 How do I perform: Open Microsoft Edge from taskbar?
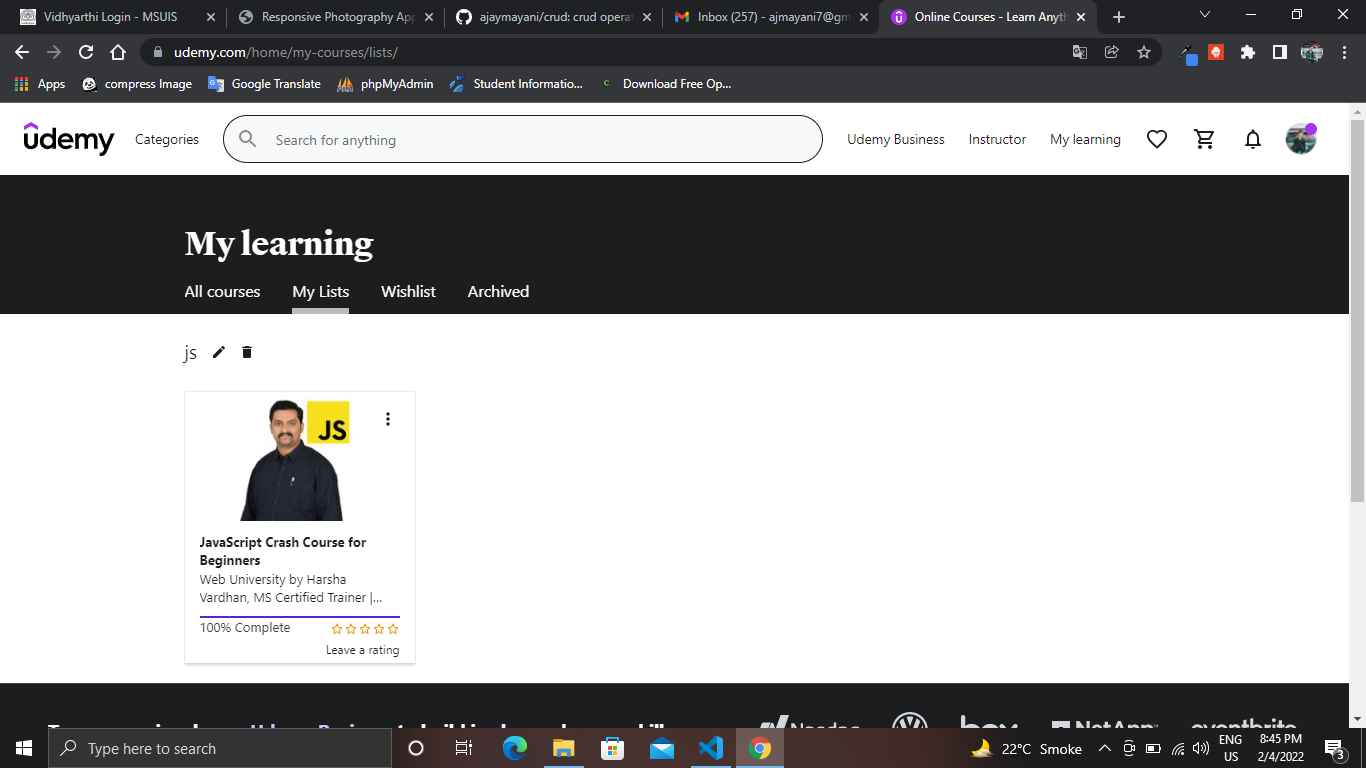pos(515,748)
